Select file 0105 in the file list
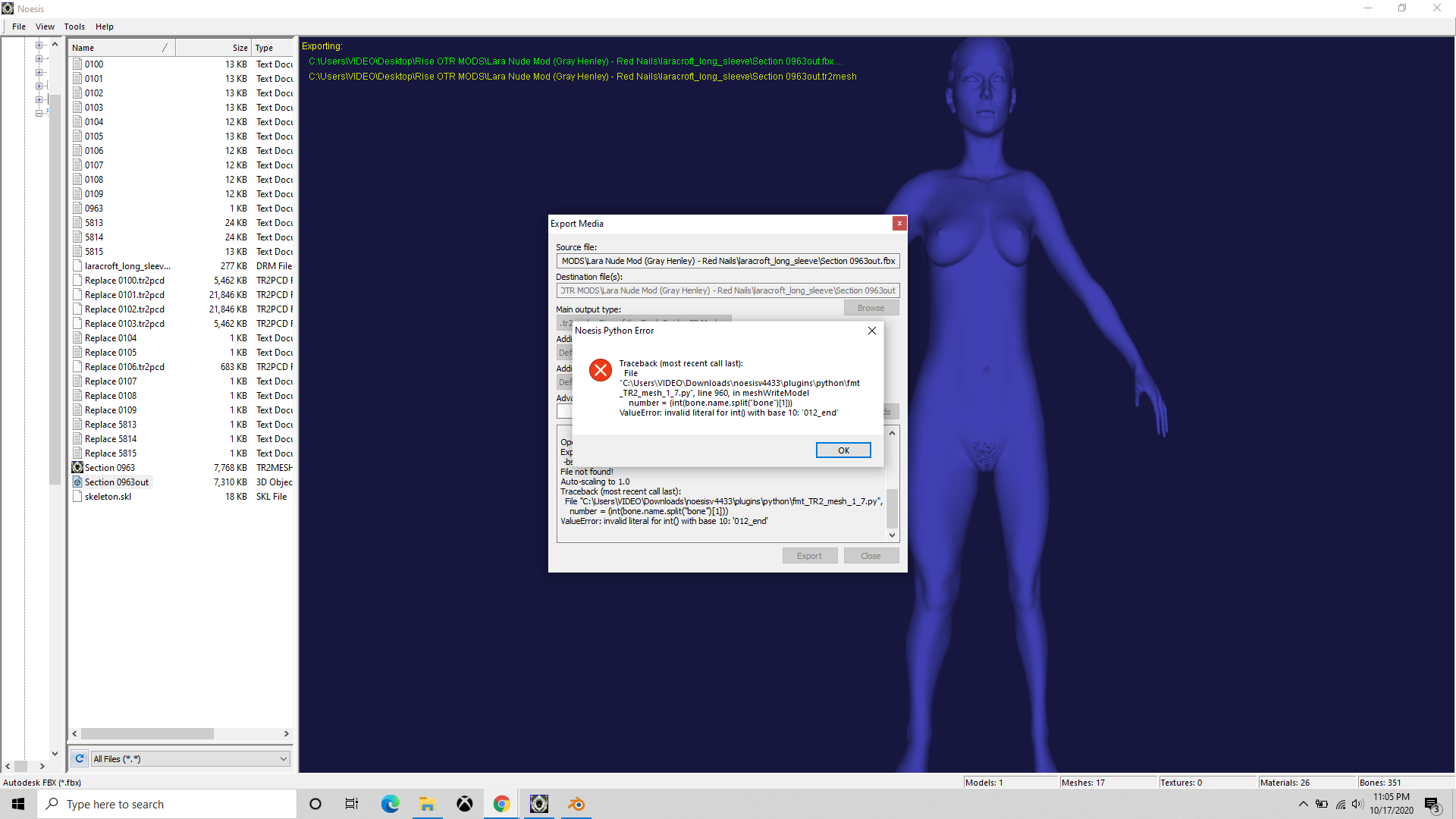The width and height of the screenshot is (1456, 819). click(94, 136)
